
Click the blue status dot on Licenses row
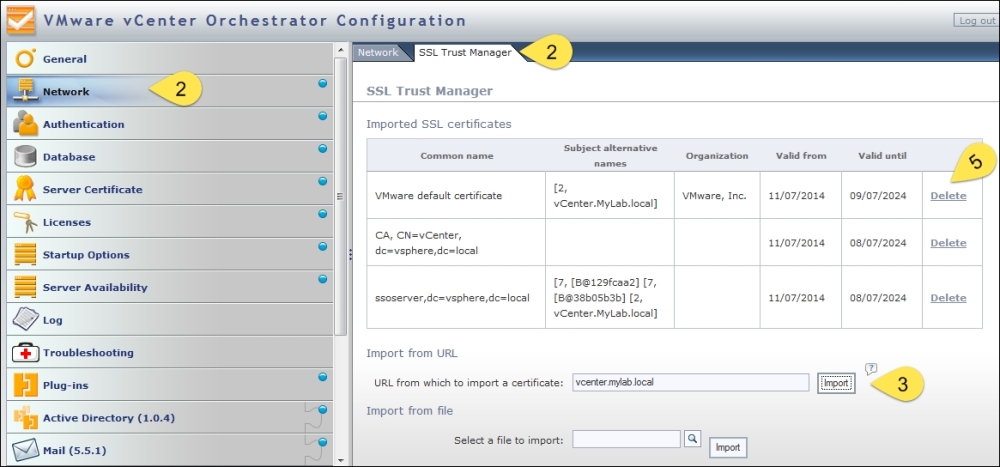point(323,213)
